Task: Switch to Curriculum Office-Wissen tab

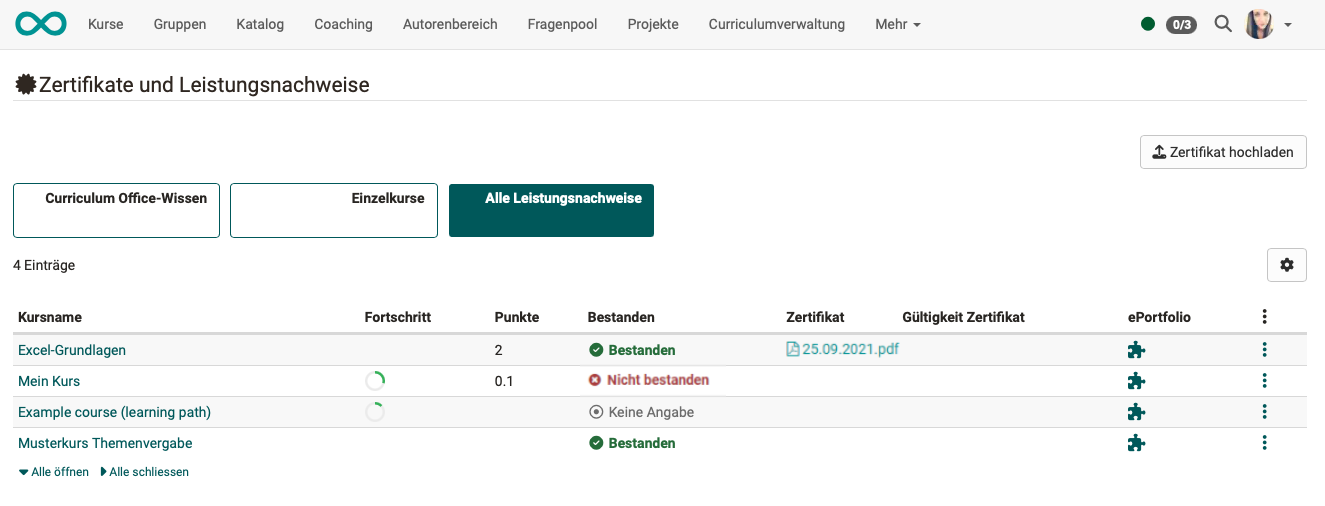Action: [116, 210]
